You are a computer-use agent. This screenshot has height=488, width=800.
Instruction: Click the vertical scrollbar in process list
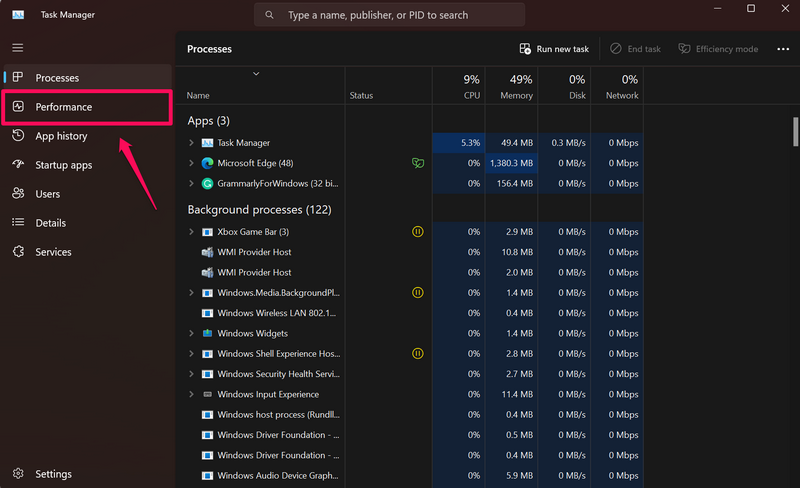point(796,132)
